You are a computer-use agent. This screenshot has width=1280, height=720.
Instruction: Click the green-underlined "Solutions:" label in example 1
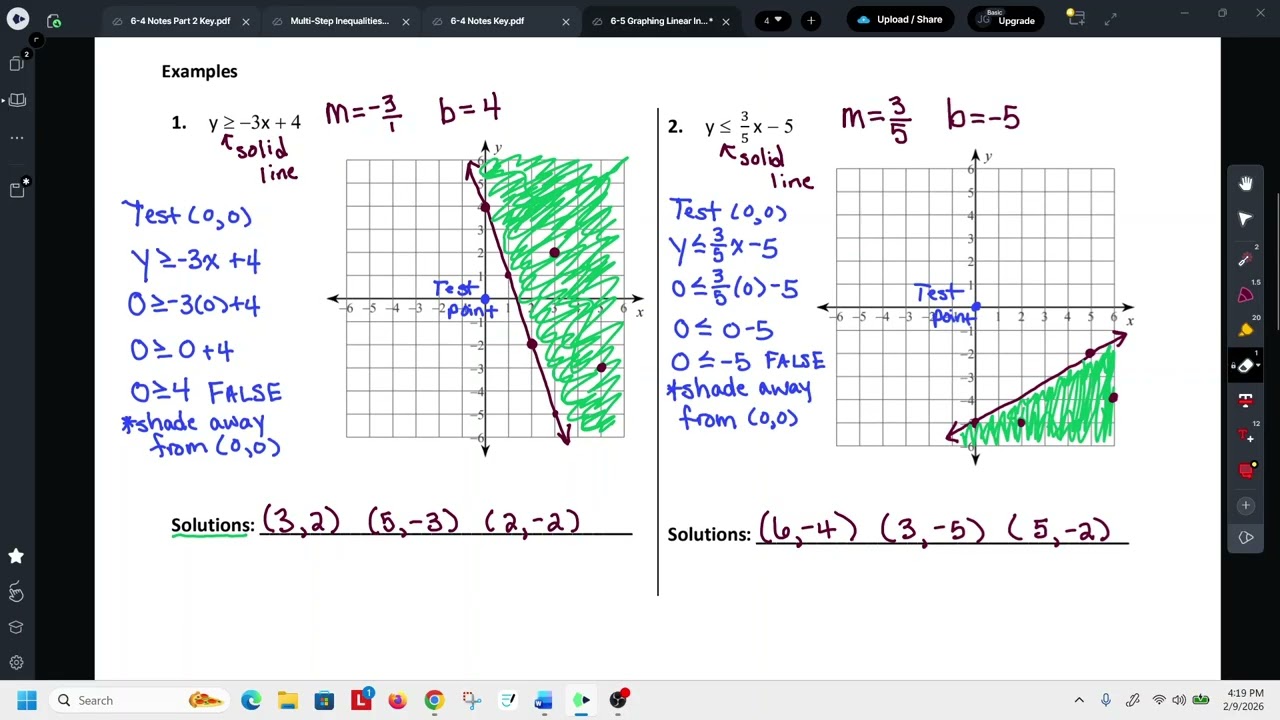[x=212, y=526]
